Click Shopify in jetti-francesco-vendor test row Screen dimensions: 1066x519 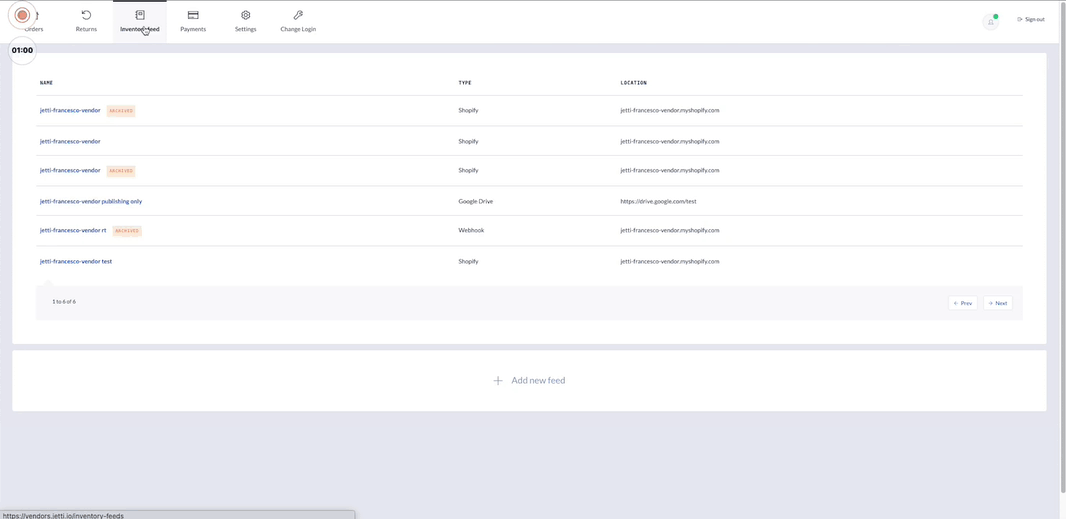point(468,261)
